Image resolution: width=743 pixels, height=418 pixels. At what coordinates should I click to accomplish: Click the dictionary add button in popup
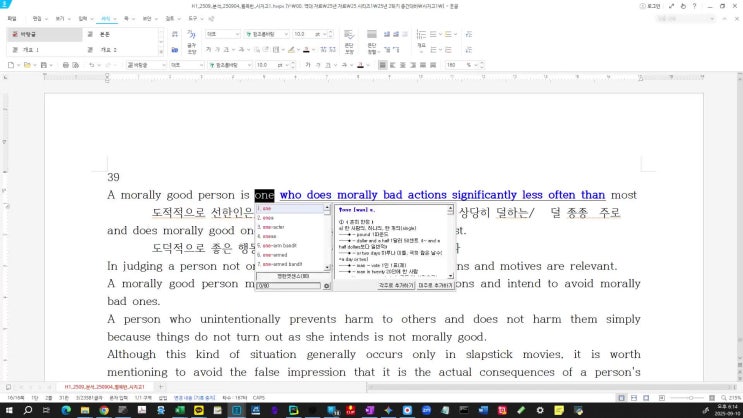tap(395, 285)
